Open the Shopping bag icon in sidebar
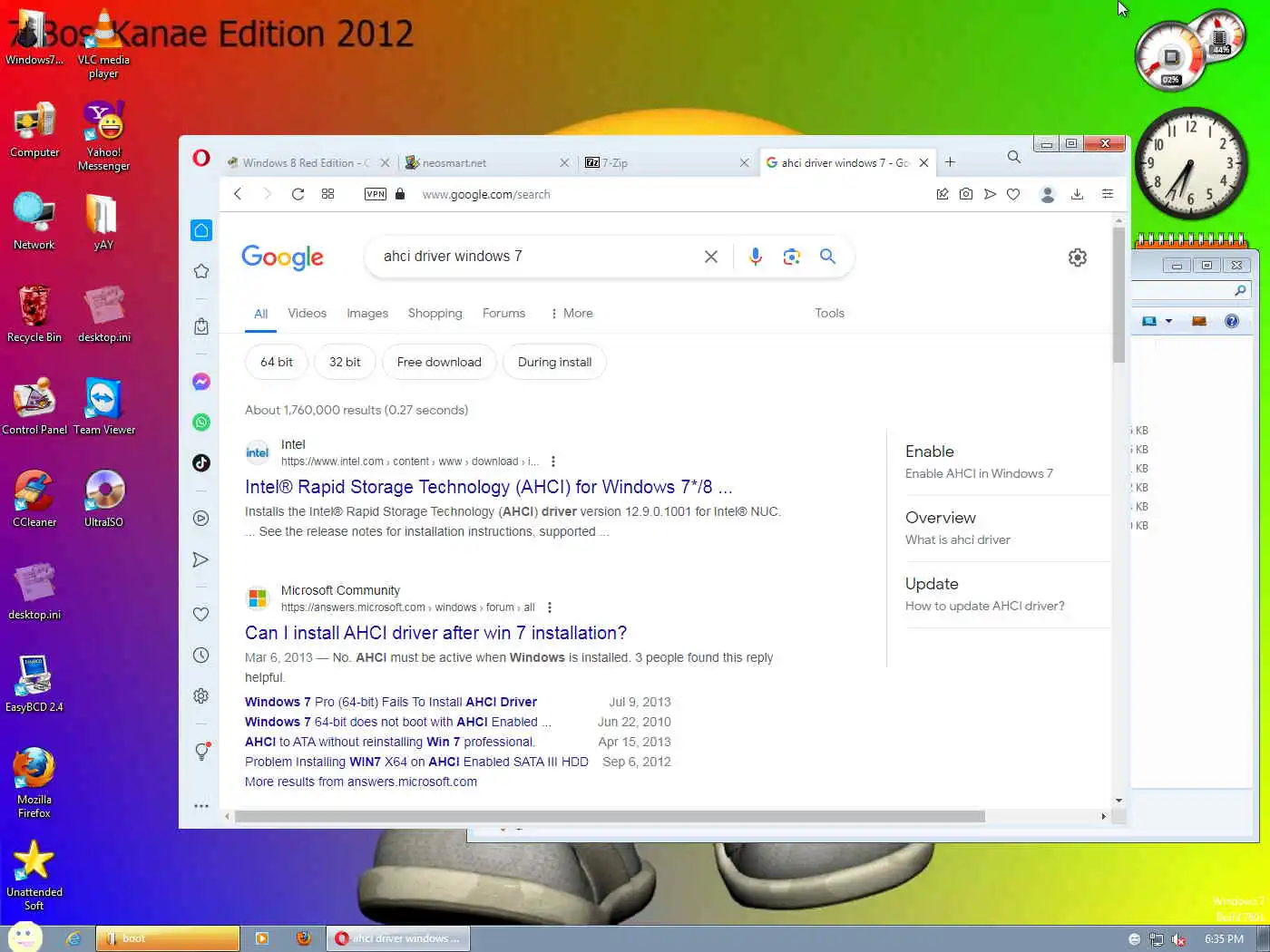1270x952 pixels. pyautogui.click(x=201, y=326)
